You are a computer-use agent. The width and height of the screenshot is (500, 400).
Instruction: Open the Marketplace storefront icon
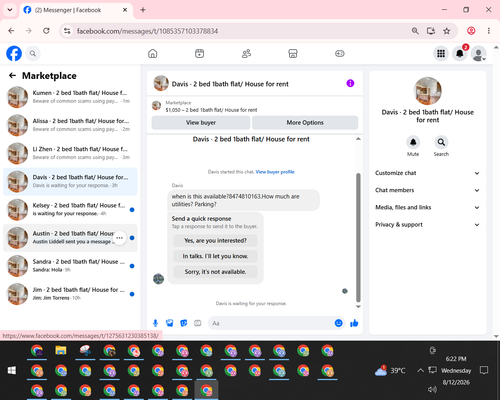pyautogui.click(x=293, y=53)
